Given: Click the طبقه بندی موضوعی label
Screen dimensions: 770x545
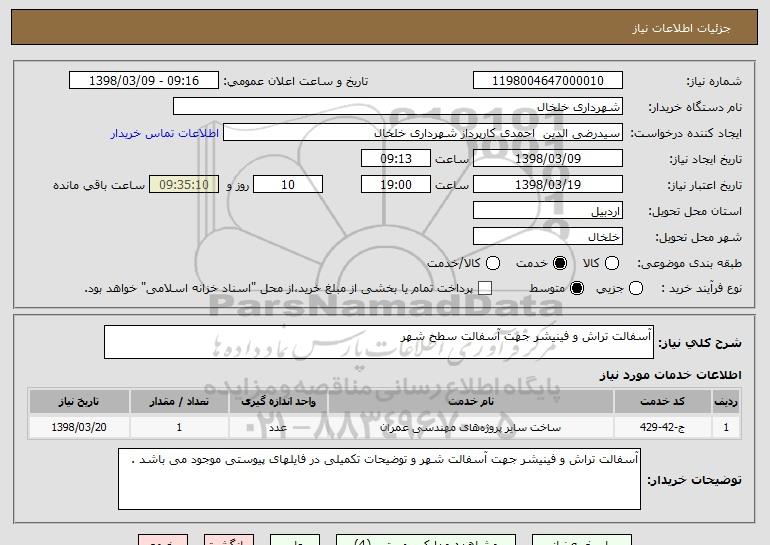Looking at the screenshot, I should [689, 264].
